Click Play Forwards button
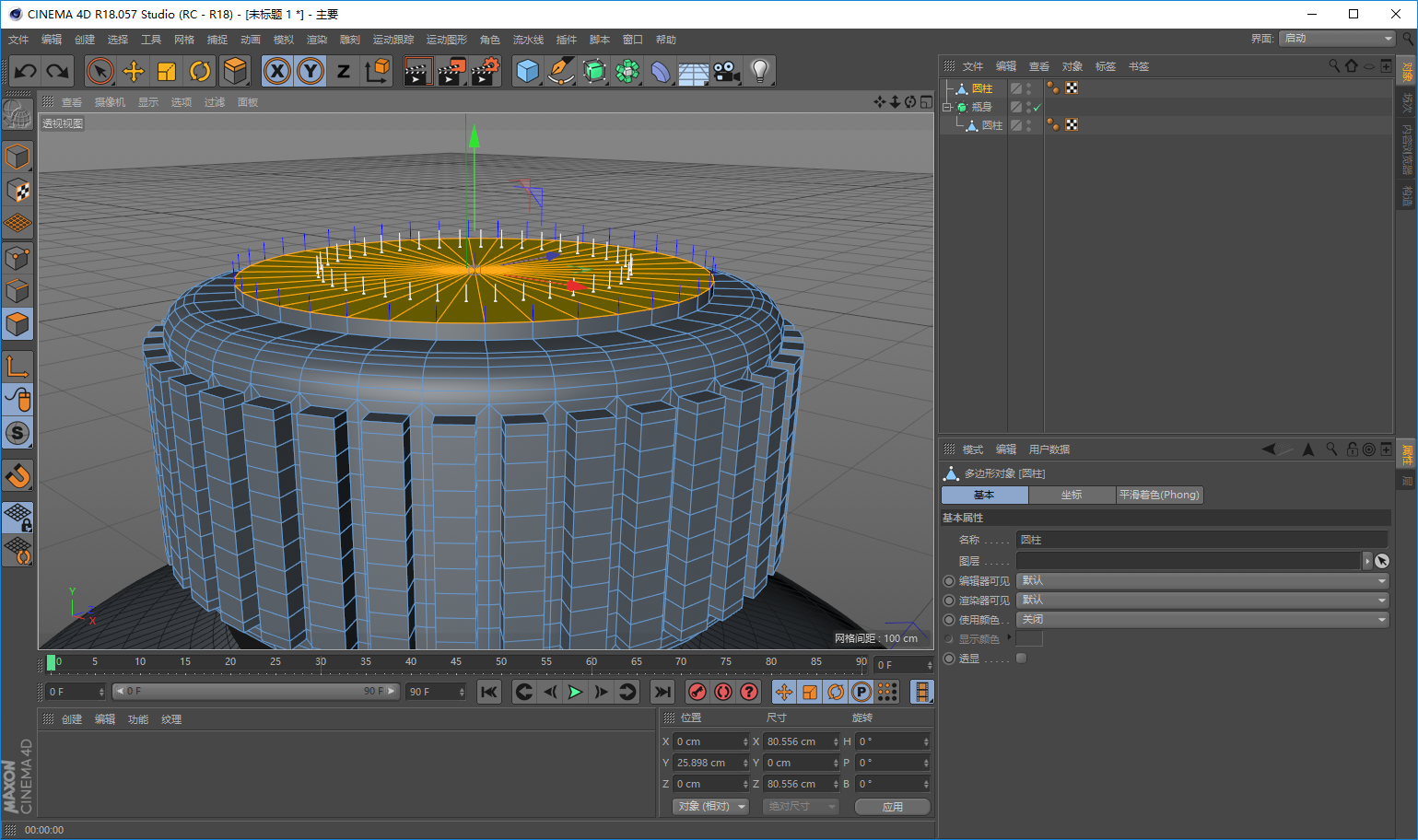Image resolution: width=1418 pixels, height=840 pixels. tap(576, 692)
